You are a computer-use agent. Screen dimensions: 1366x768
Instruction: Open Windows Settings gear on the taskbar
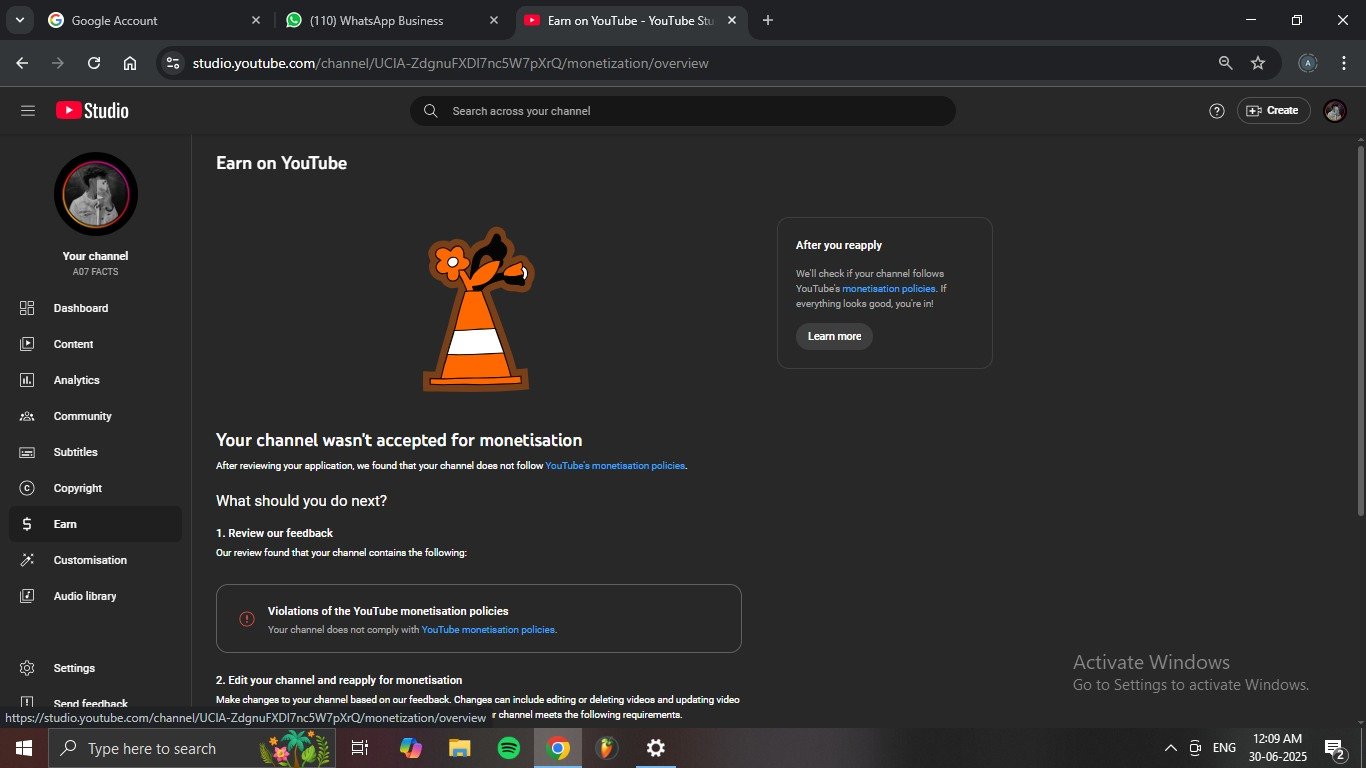pos(655,748)
